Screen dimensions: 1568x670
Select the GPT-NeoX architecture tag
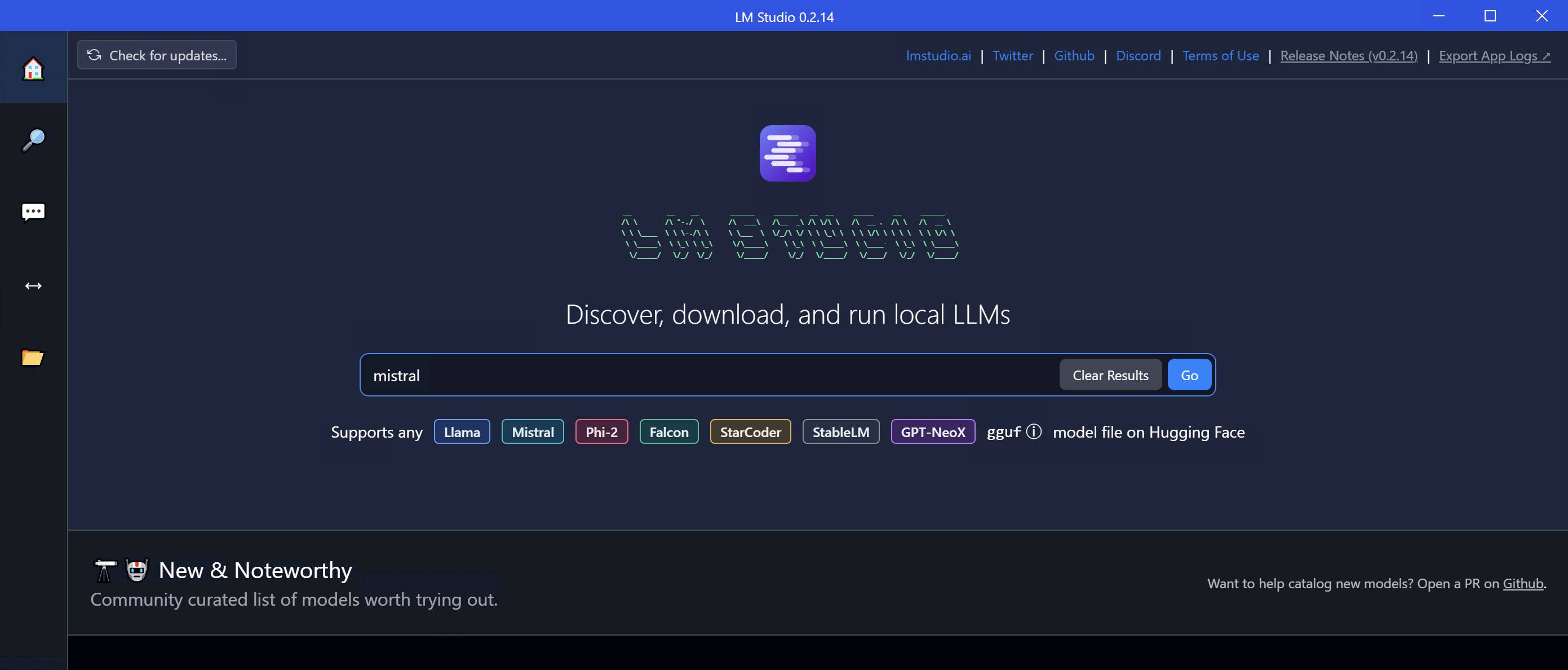point(933,432)
